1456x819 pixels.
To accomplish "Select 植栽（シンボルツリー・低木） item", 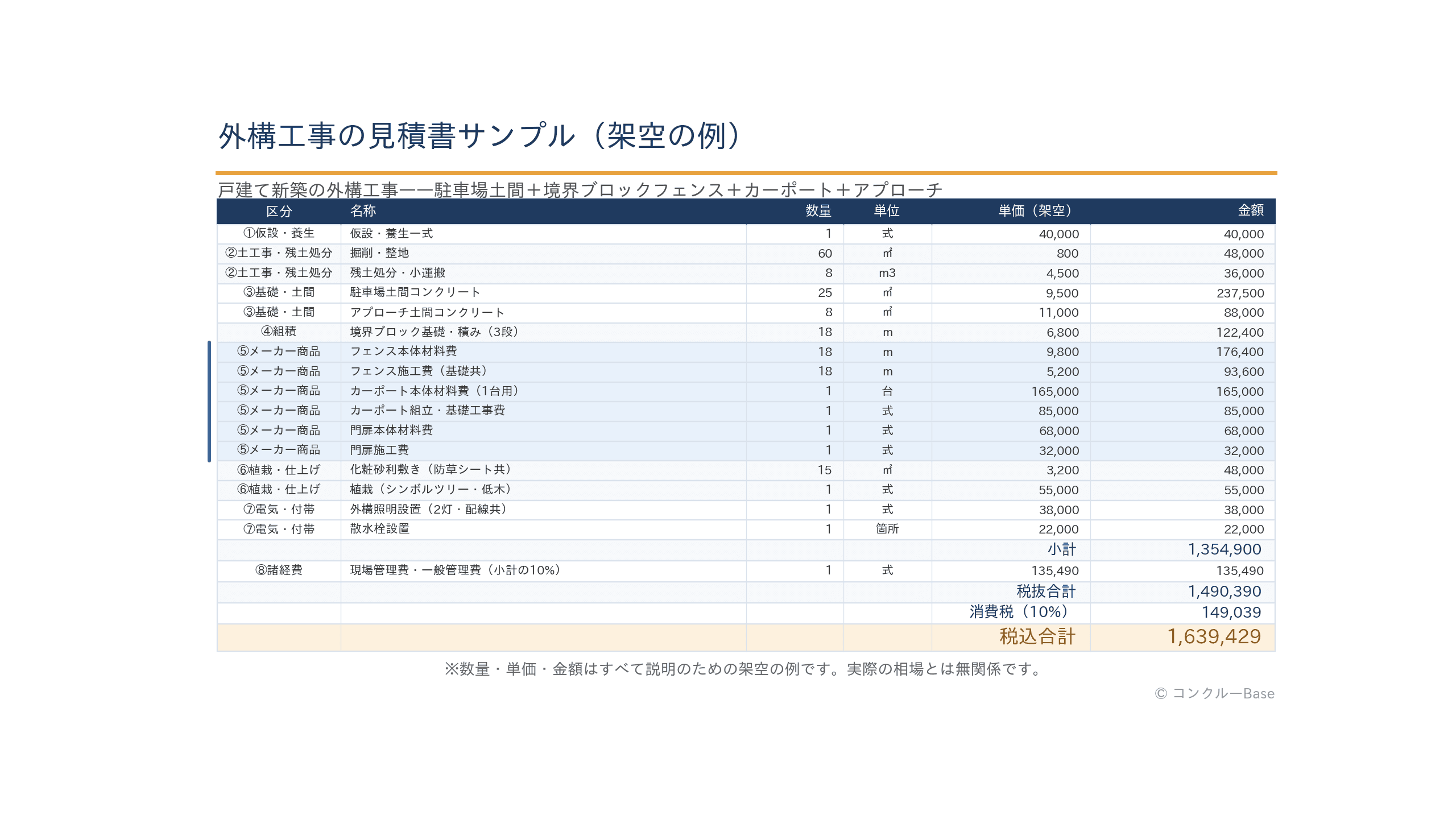I will pyautogui.click(x=544, y=489).
